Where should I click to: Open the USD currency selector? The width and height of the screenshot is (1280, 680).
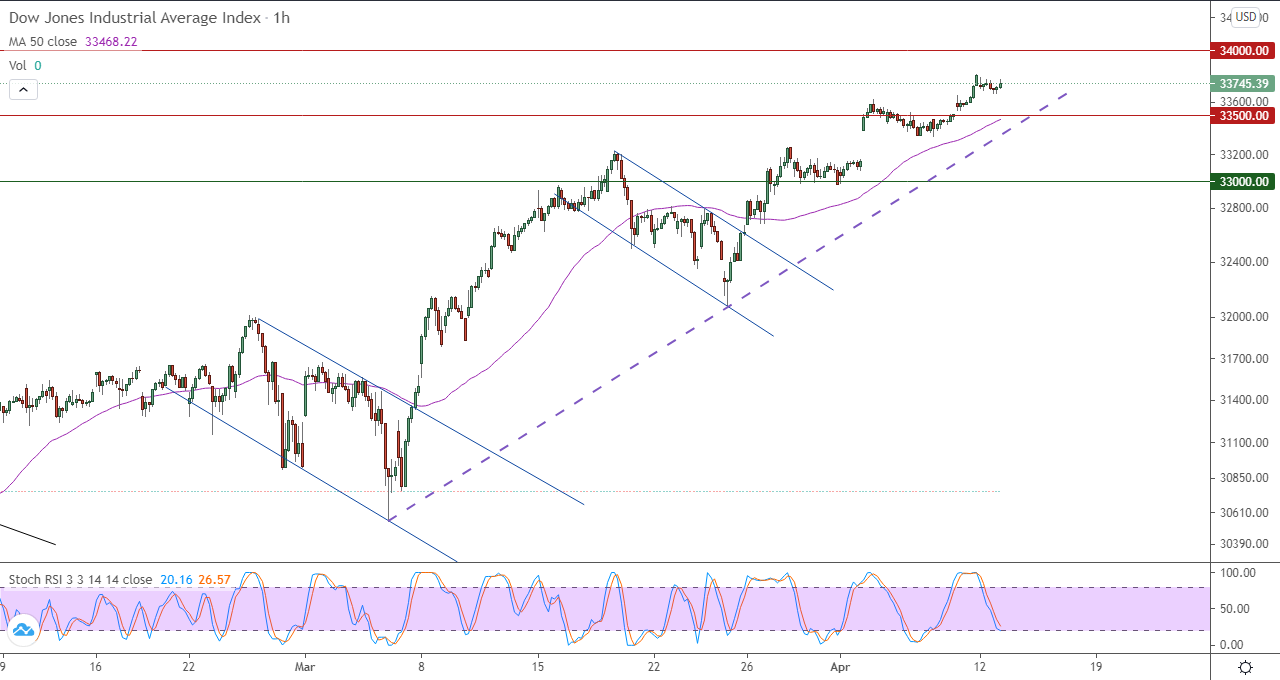tap(1246, 17)
